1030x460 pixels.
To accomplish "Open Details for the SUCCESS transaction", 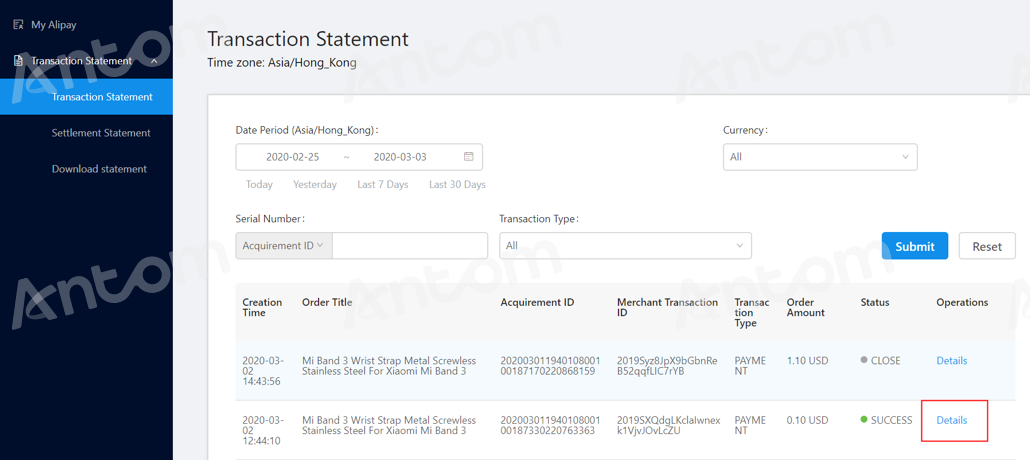I will click(951, 420).
